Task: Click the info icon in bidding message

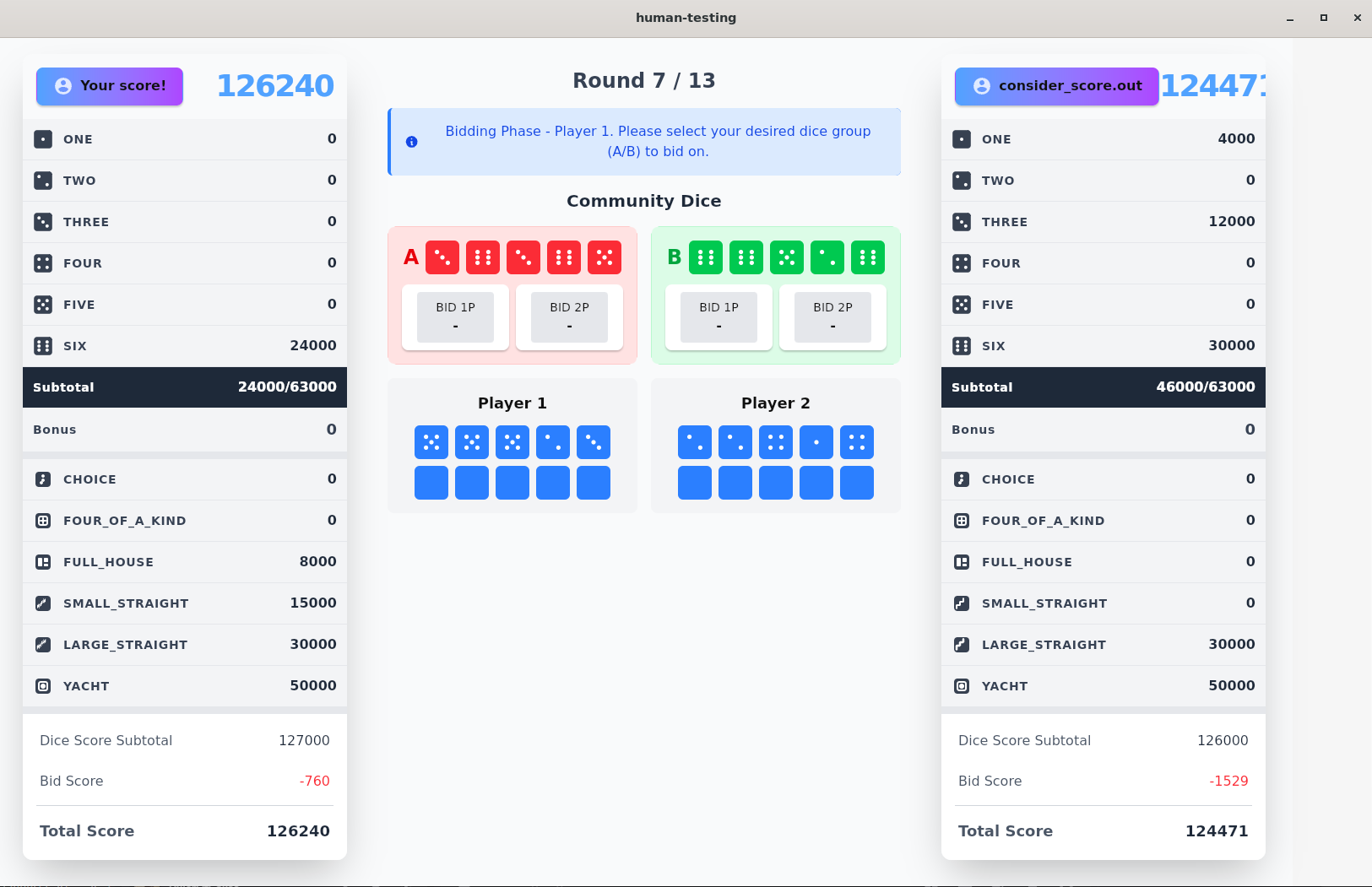Action: pos(412,142)
